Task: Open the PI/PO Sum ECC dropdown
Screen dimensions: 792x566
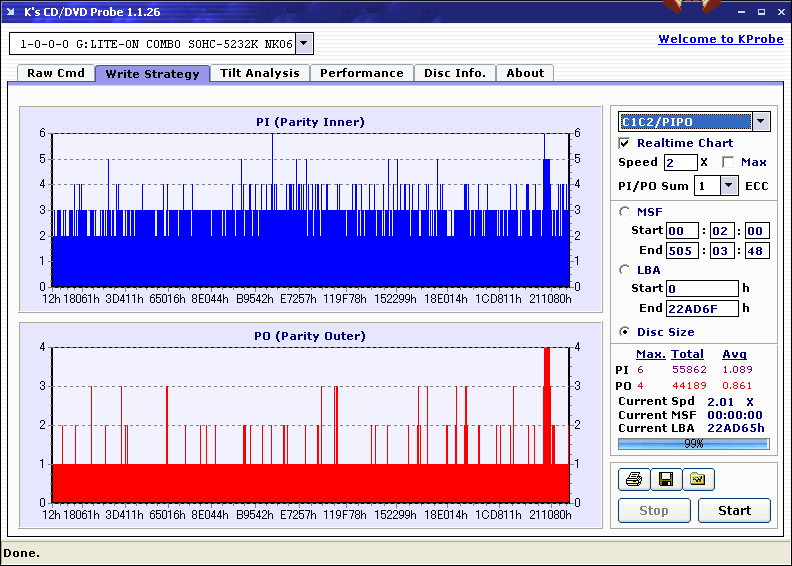Action: pos(728,185)
